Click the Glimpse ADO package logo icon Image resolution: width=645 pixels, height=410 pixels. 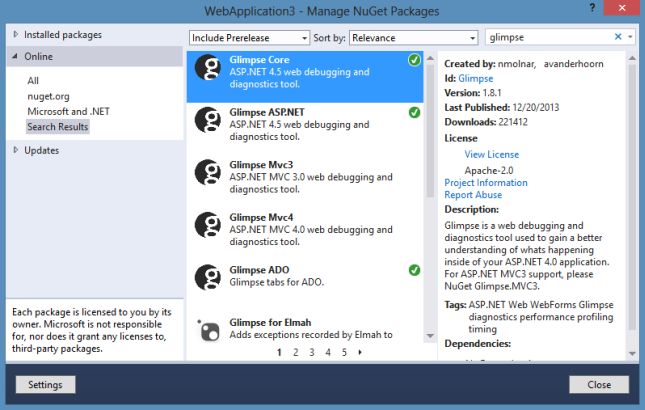tap(208, 278)
